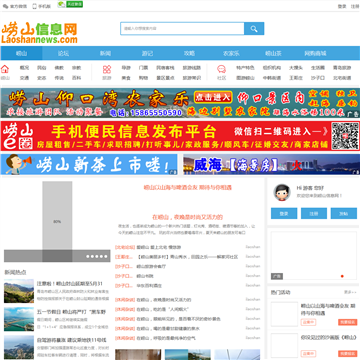The image size is (360, 360).
Task: Click the guest avatar image
Action: [x=282, y=192]
